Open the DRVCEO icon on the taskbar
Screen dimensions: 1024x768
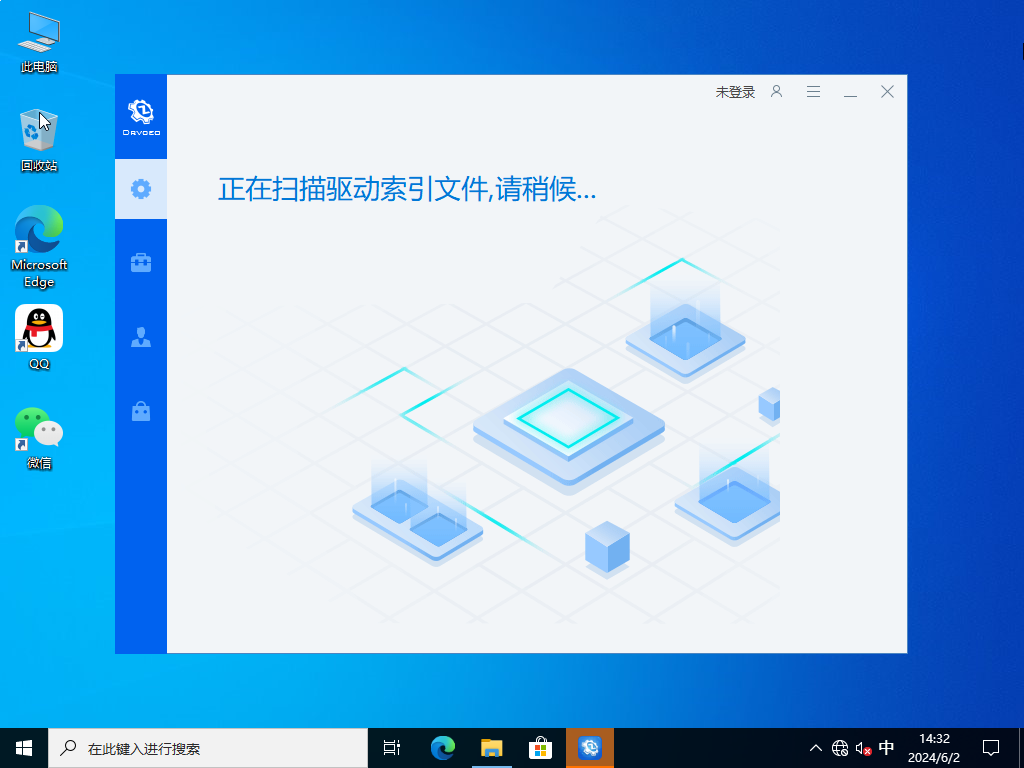[x=590, y=747]
